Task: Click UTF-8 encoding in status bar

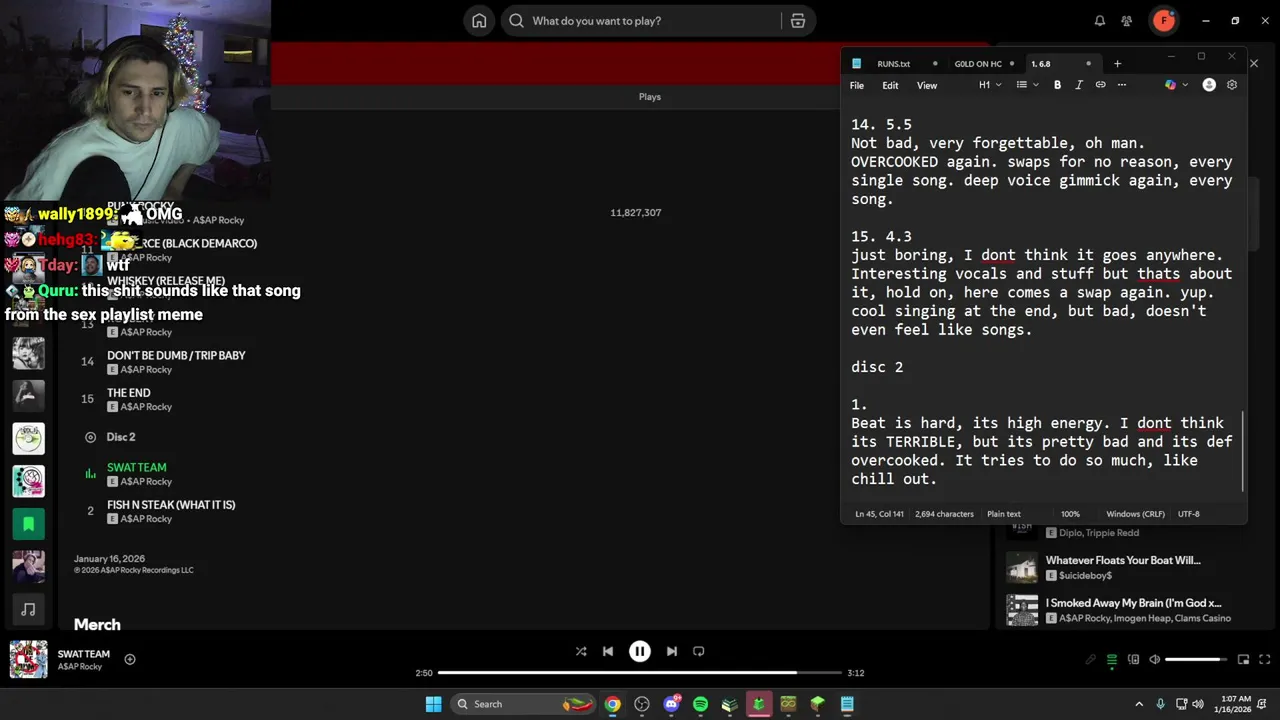Action: (1188, 514)
